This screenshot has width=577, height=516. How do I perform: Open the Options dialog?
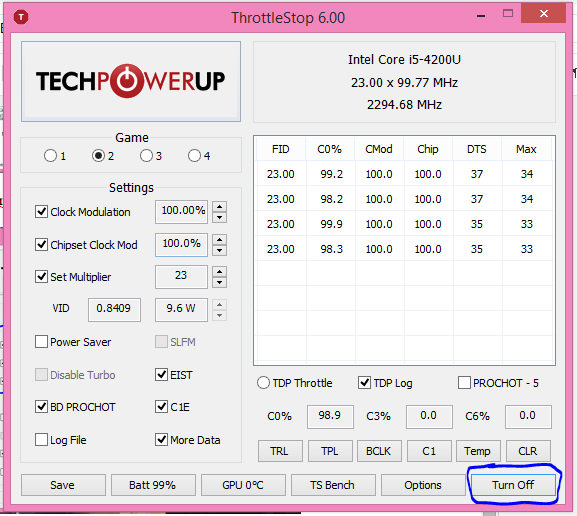[x=423, y=485]
